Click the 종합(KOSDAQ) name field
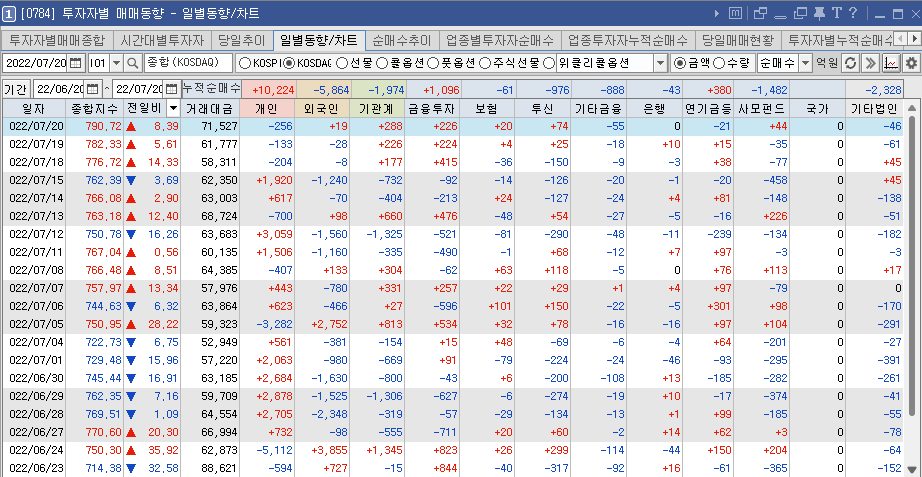 click(x=188, y=62)
